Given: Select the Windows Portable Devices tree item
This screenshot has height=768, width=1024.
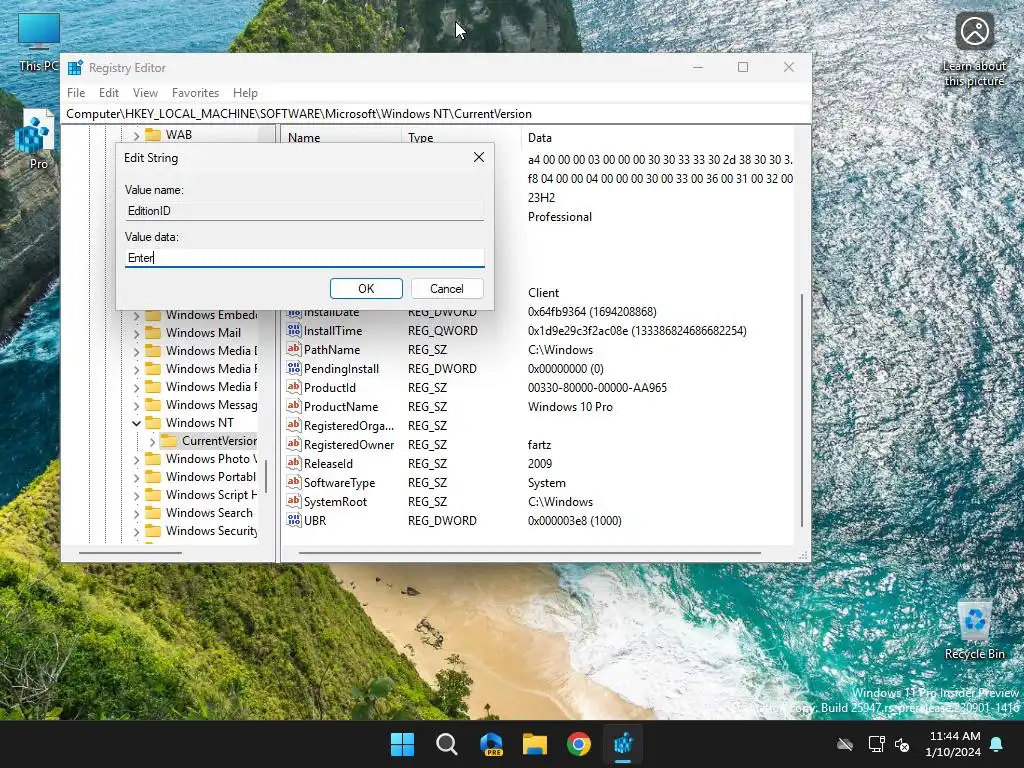Looking at the screenshot, I should (x=210, y=477).
